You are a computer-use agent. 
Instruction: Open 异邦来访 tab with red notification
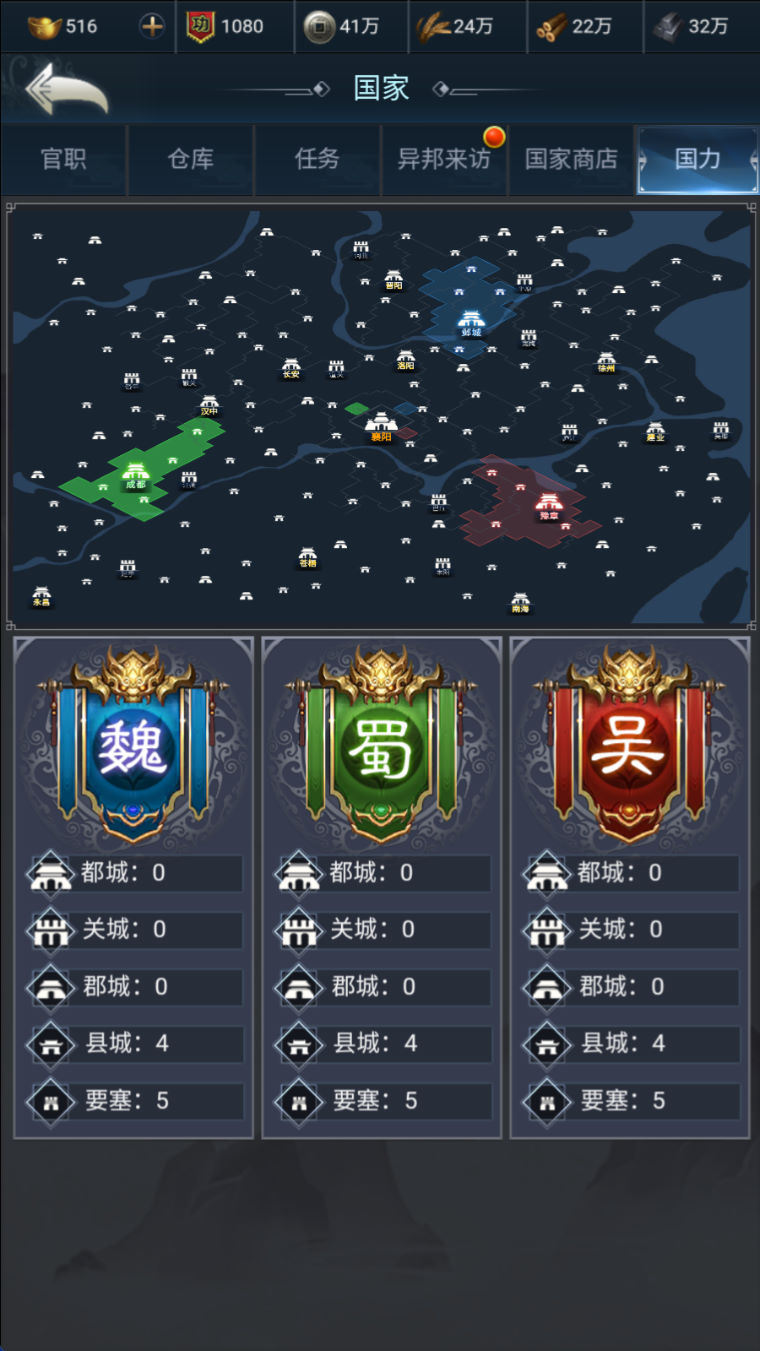[444, 160]
